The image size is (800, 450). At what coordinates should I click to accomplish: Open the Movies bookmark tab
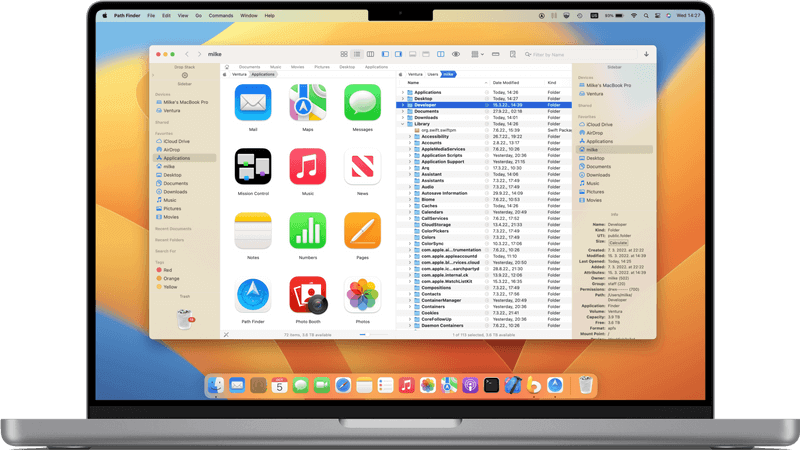[x=297, y=67]
